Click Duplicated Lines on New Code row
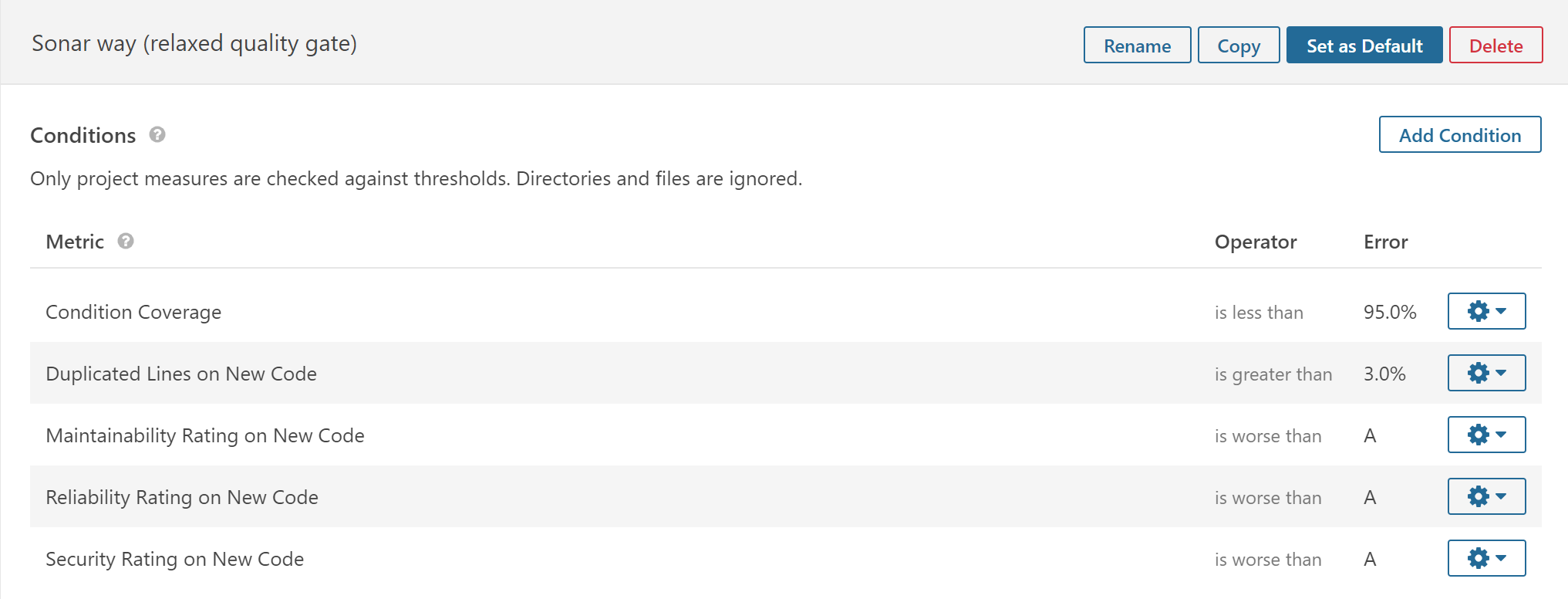The image size is (1568, 599). click(181, 374)
